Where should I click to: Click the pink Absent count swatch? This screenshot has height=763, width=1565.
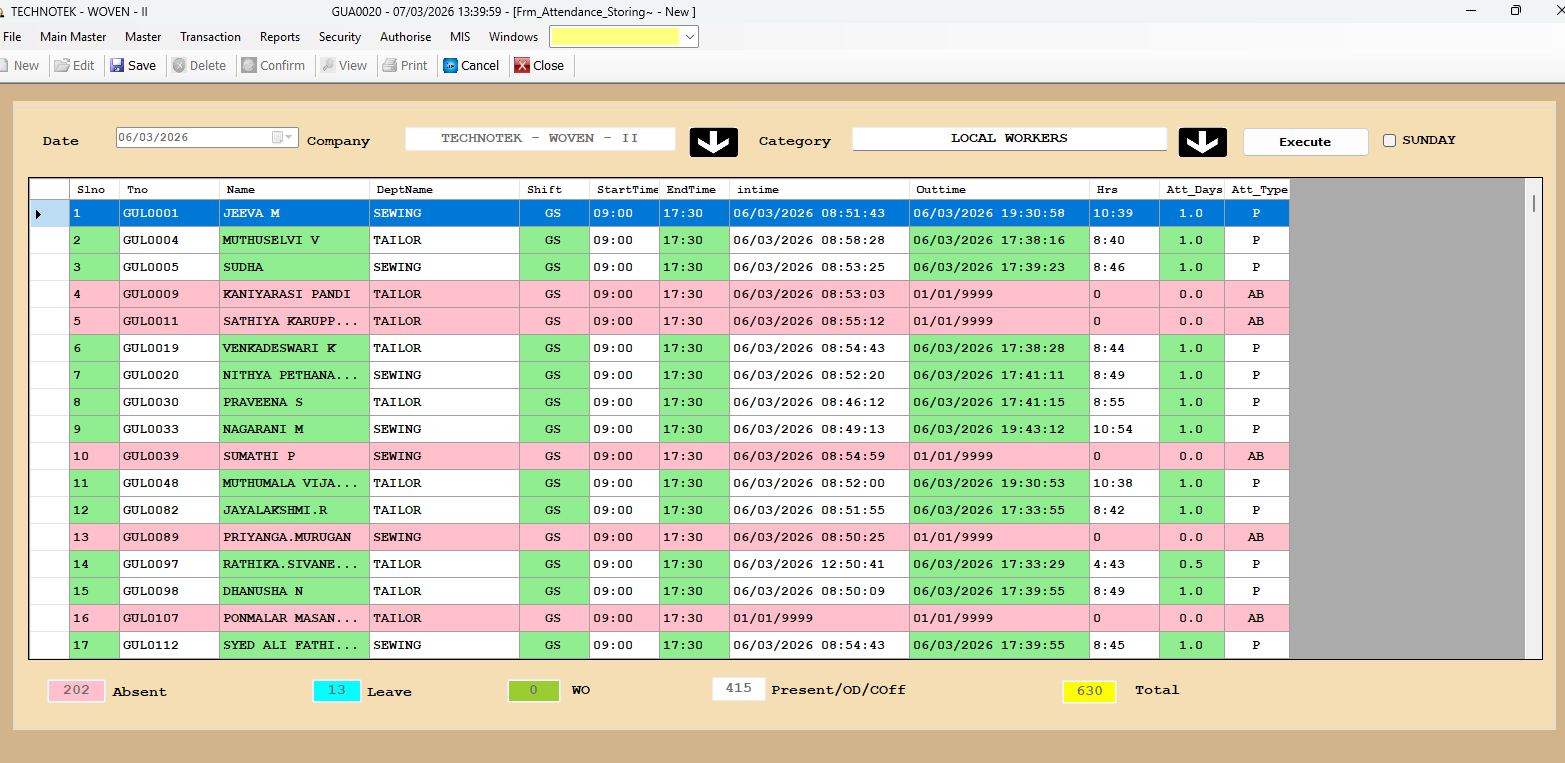76,690
